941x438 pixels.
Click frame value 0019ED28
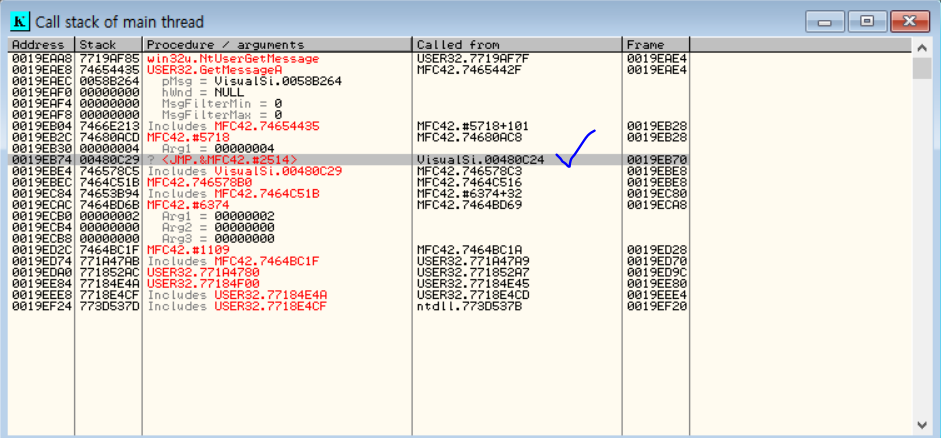657,249
